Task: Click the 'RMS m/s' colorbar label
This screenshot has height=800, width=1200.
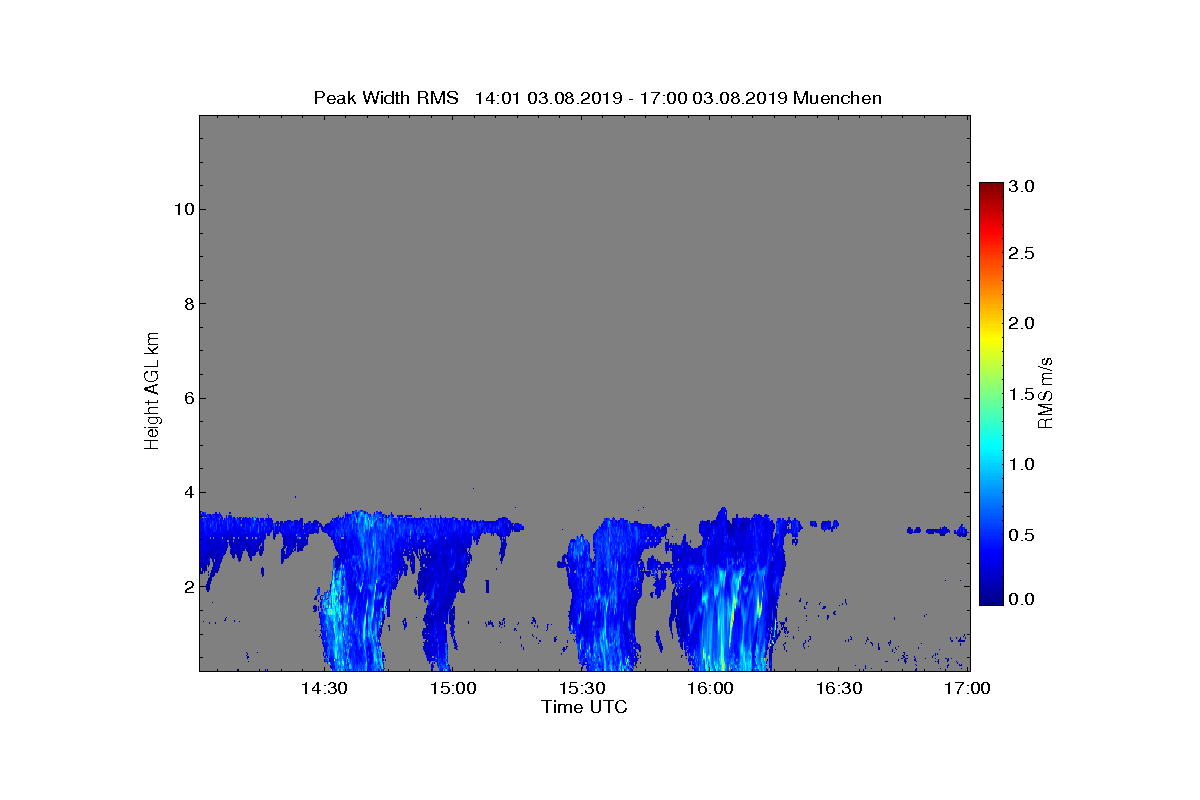Action: click(x=1046, y=393)
